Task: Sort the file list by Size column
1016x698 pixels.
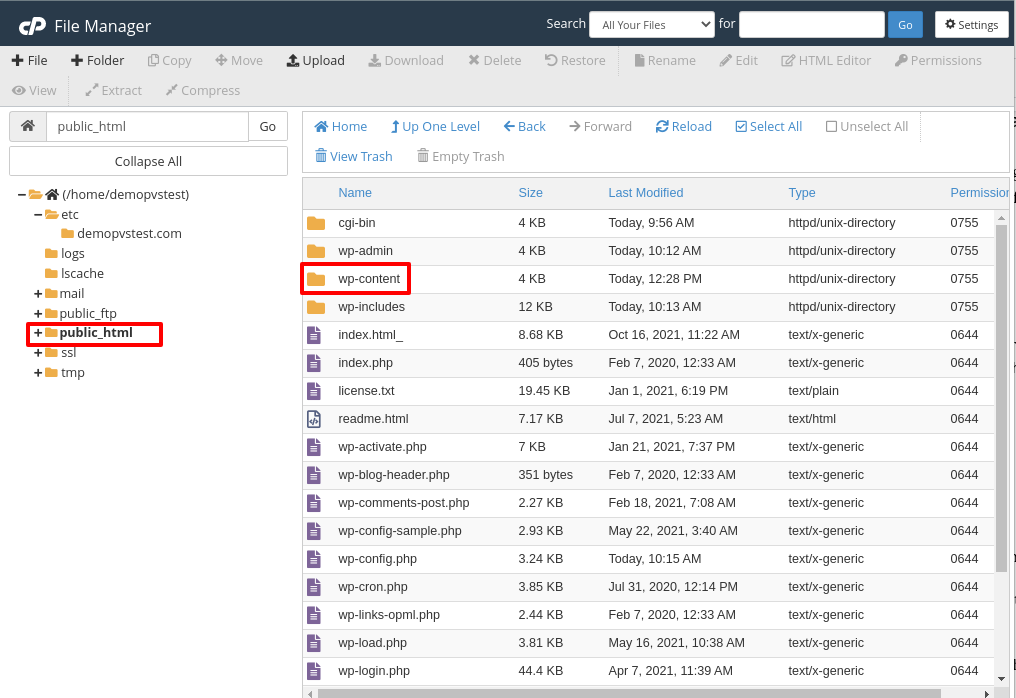Action: (x=530, y=192)
